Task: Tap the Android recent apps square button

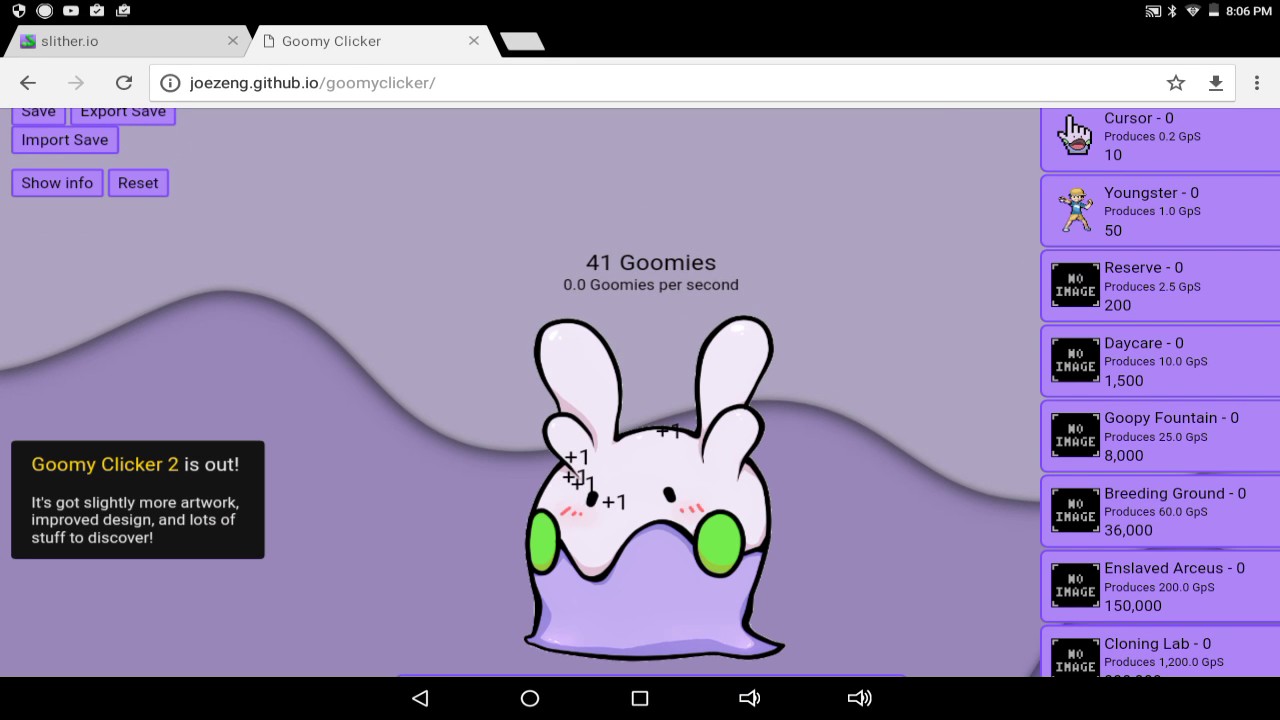Action: (640, 698)
